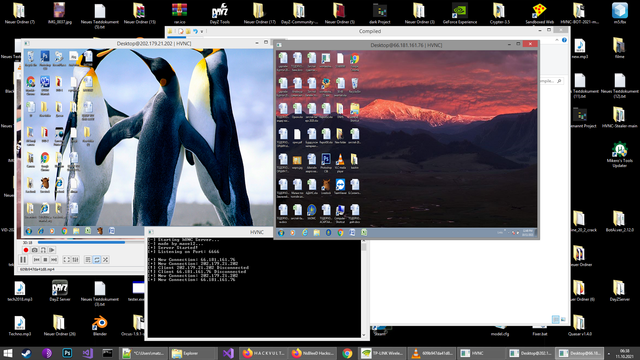Skip to next media in VLC

54,260
